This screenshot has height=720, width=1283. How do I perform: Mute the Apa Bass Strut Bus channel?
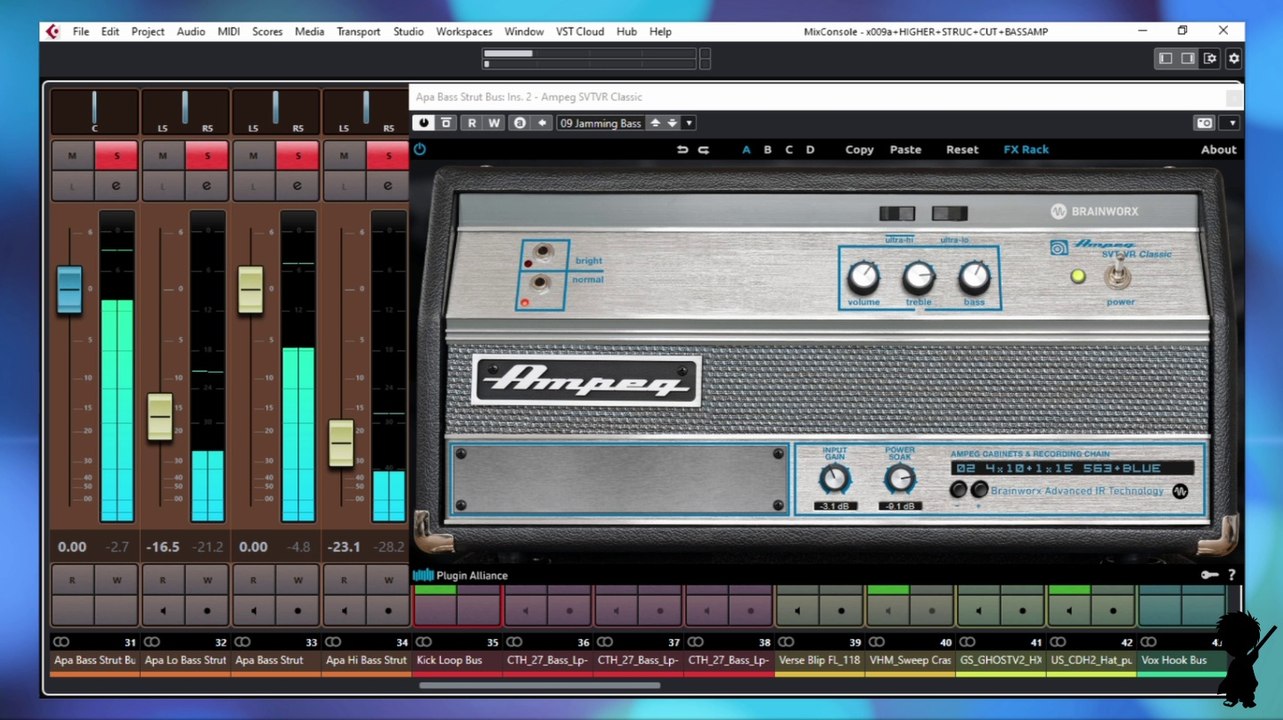point(73,156)
